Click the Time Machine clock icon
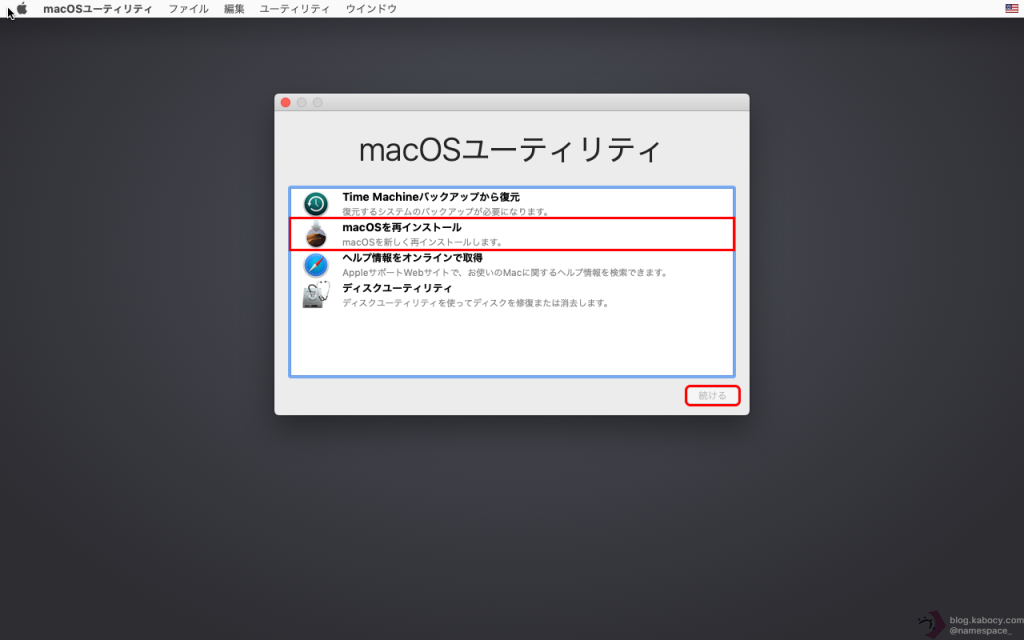 coord(316,204)
